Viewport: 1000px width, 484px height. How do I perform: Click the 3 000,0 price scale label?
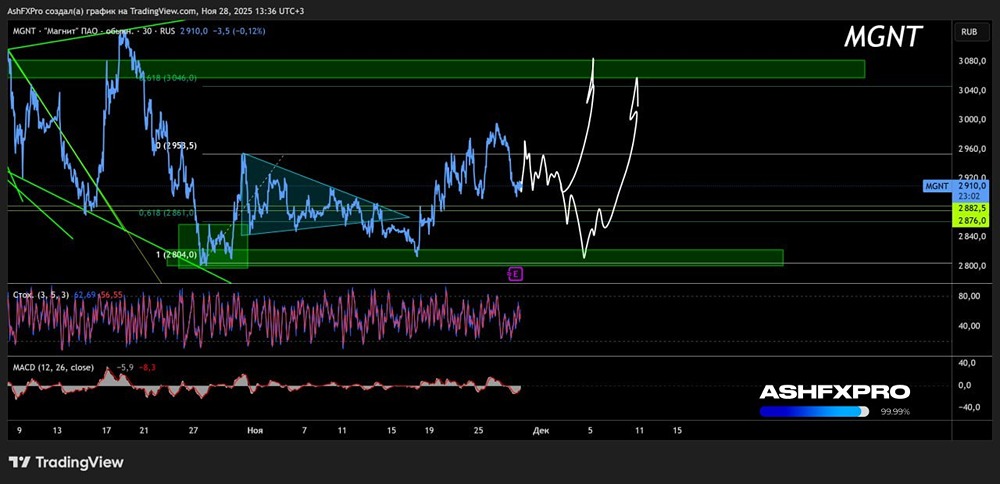pos(974,120)
